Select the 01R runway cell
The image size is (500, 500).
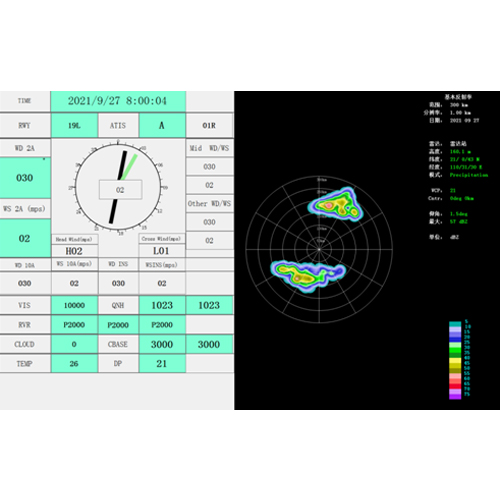point(209,125)
